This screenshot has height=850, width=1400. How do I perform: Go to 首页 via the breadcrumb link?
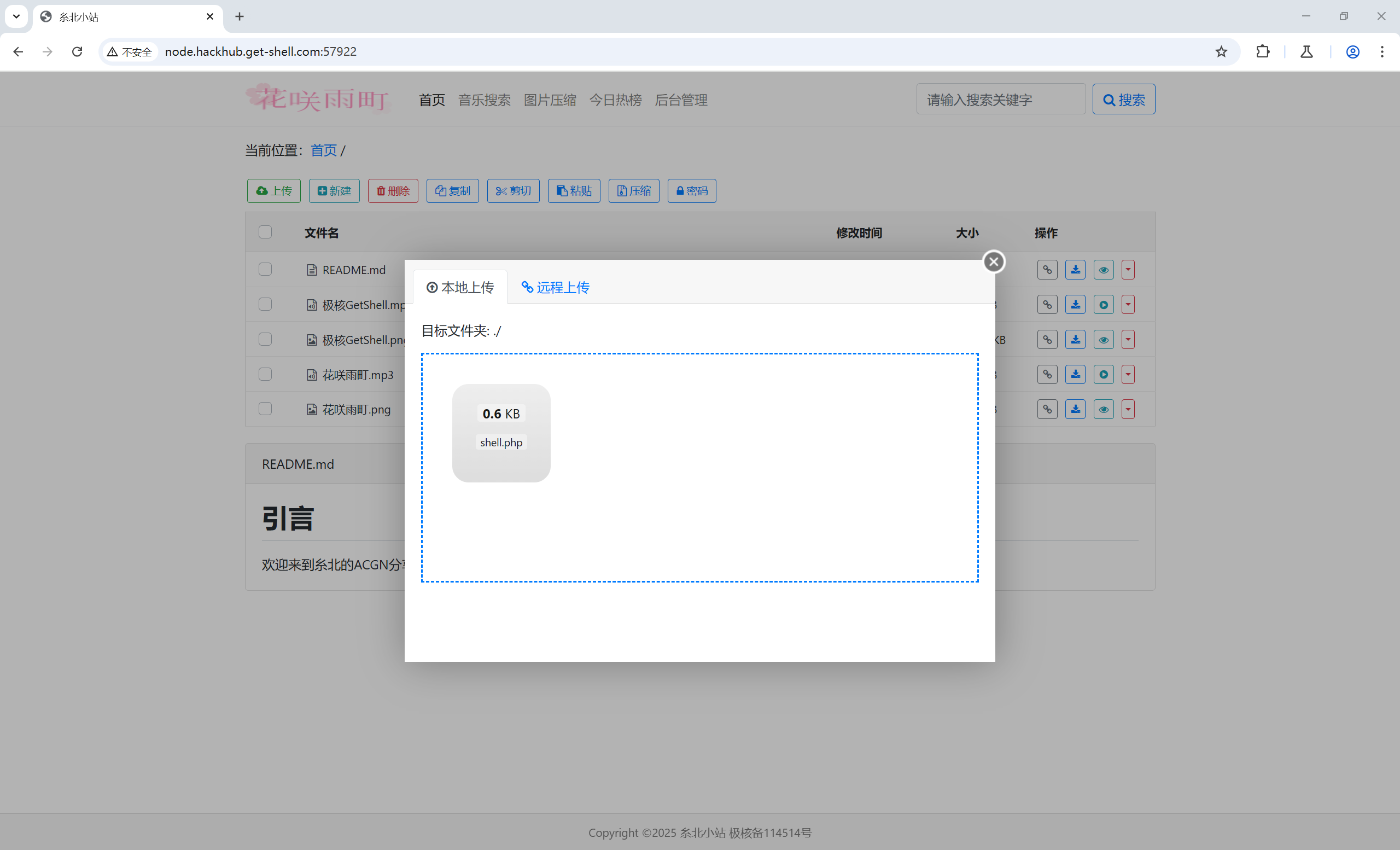pos(323,150)
